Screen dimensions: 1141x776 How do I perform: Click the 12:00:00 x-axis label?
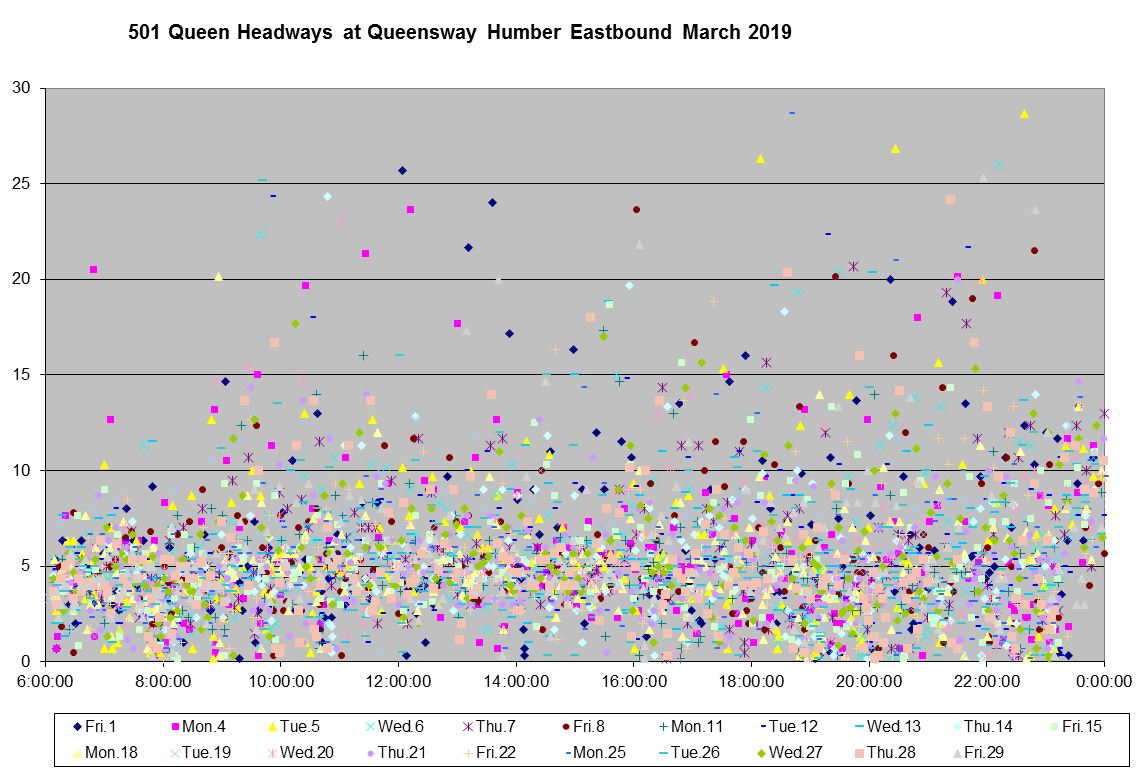click(398, 681)
